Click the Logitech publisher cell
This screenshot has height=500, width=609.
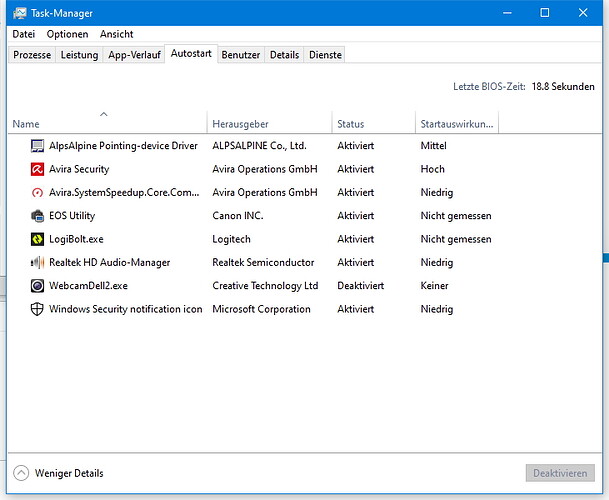(x=231, y=239)
